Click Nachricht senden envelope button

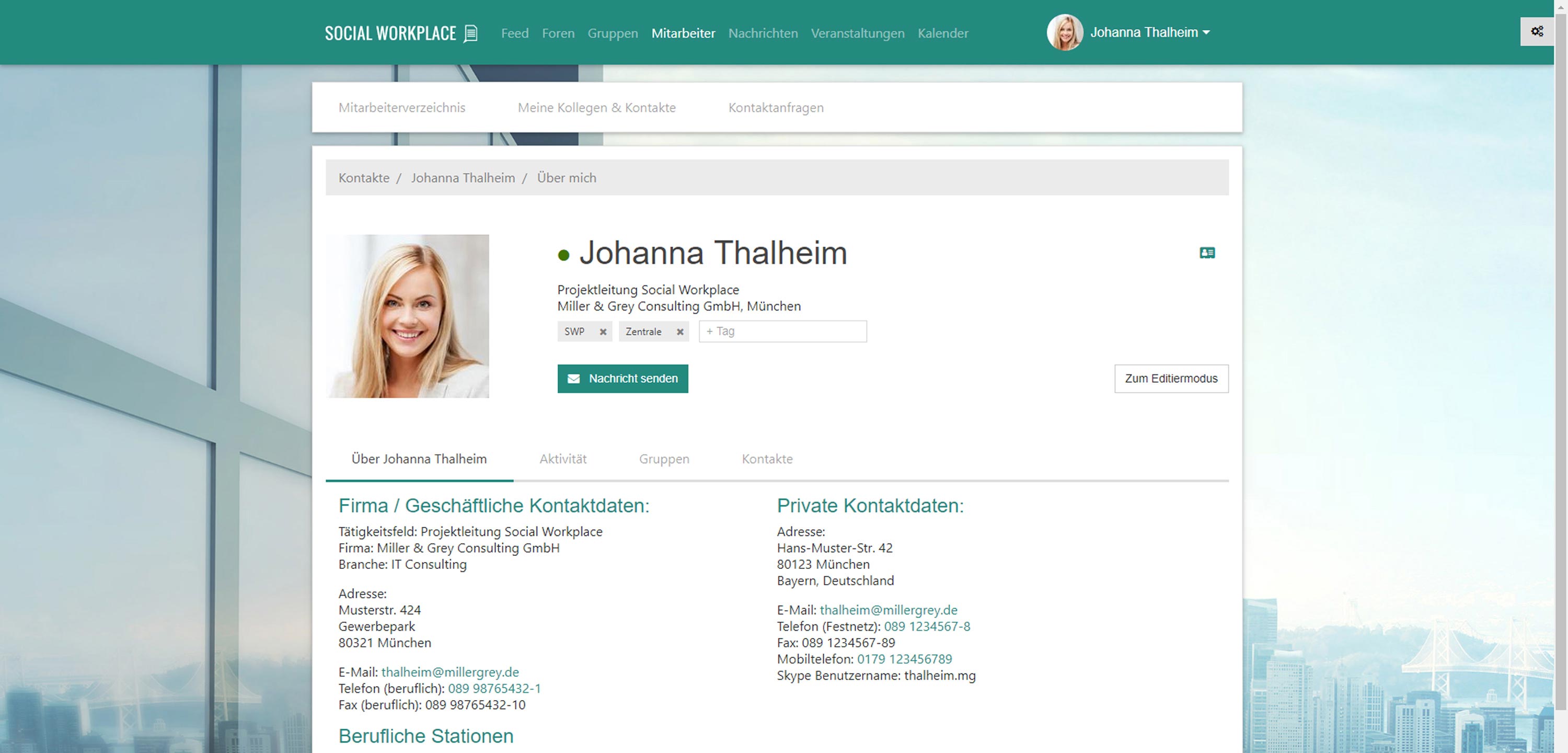(x=622, y=378)
